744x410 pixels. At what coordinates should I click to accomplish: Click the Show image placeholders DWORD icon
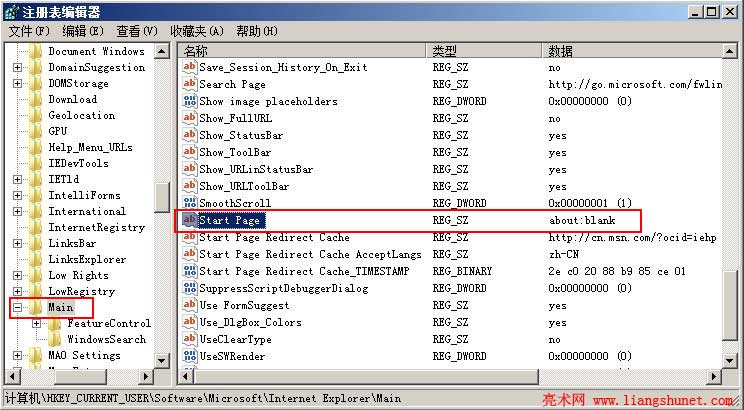[190, 101]
